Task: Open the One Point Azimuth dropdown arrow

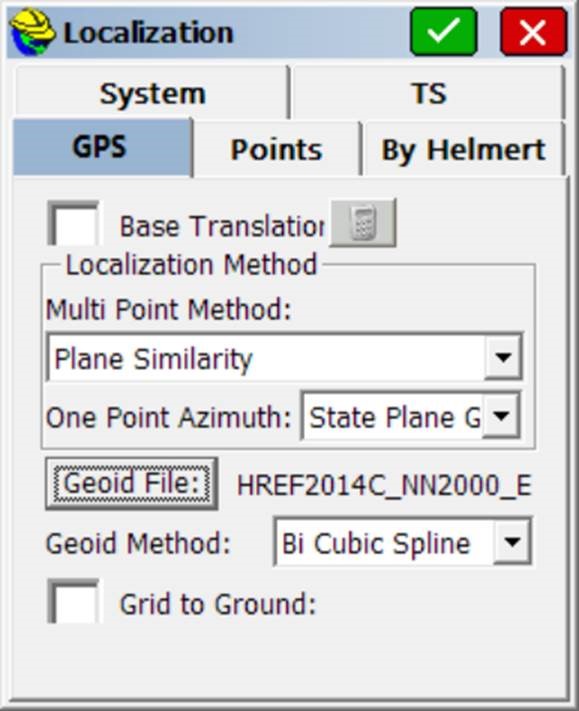Action: pyautogui.click(x=501, y=416)
